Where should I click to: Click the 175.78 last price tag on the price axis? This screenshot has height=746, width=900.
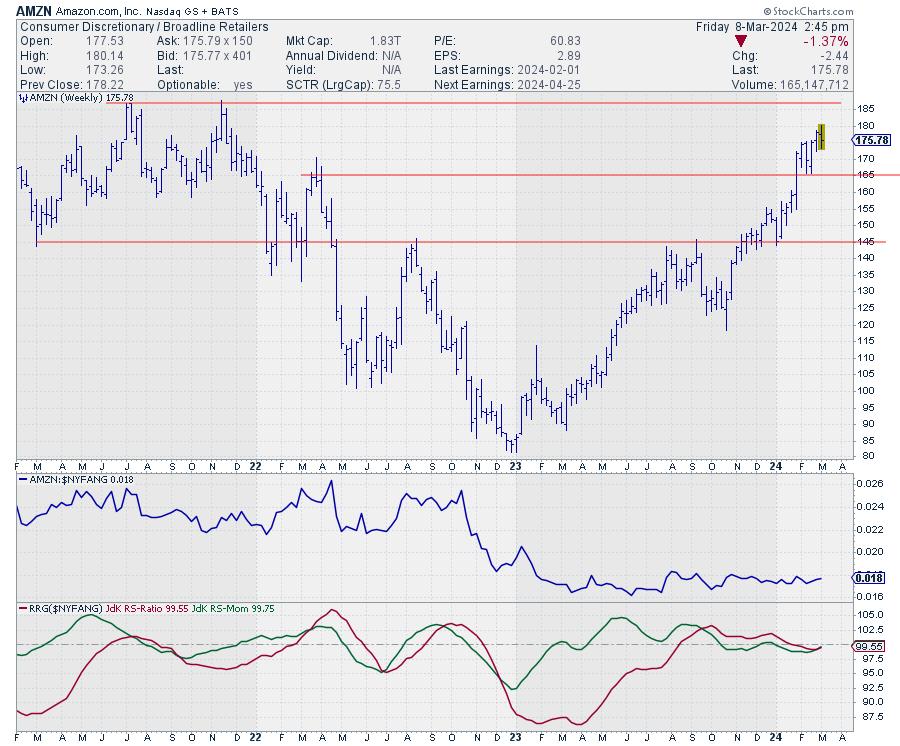tap(873, 140)
